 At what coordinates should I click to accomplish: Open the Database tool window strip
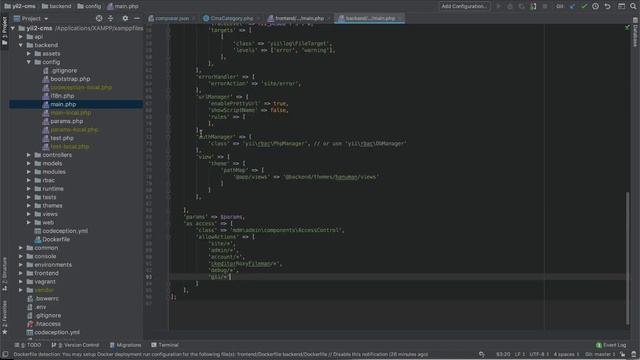pos(636,32)
